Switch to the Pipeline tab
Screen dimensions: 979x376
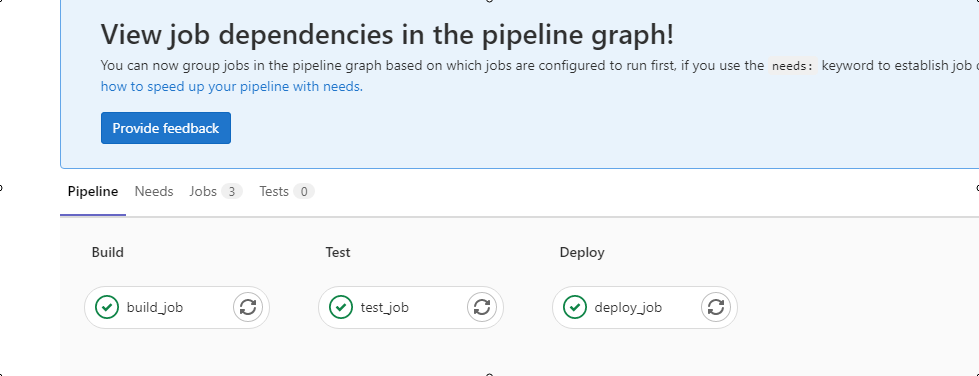[x=93, y=192]
